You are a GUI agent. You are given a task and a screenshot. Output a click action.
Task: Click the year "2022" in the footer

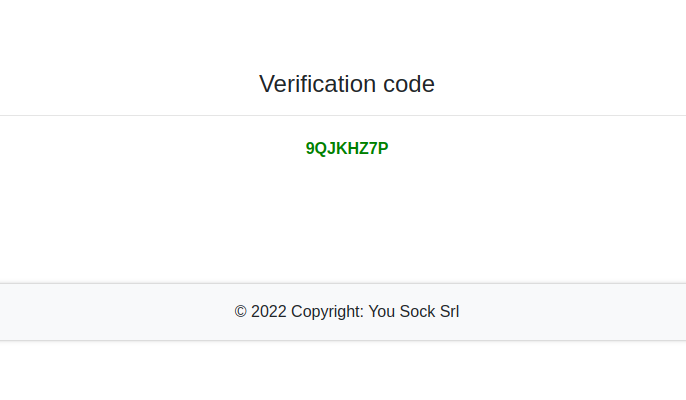tap(269, 311)
